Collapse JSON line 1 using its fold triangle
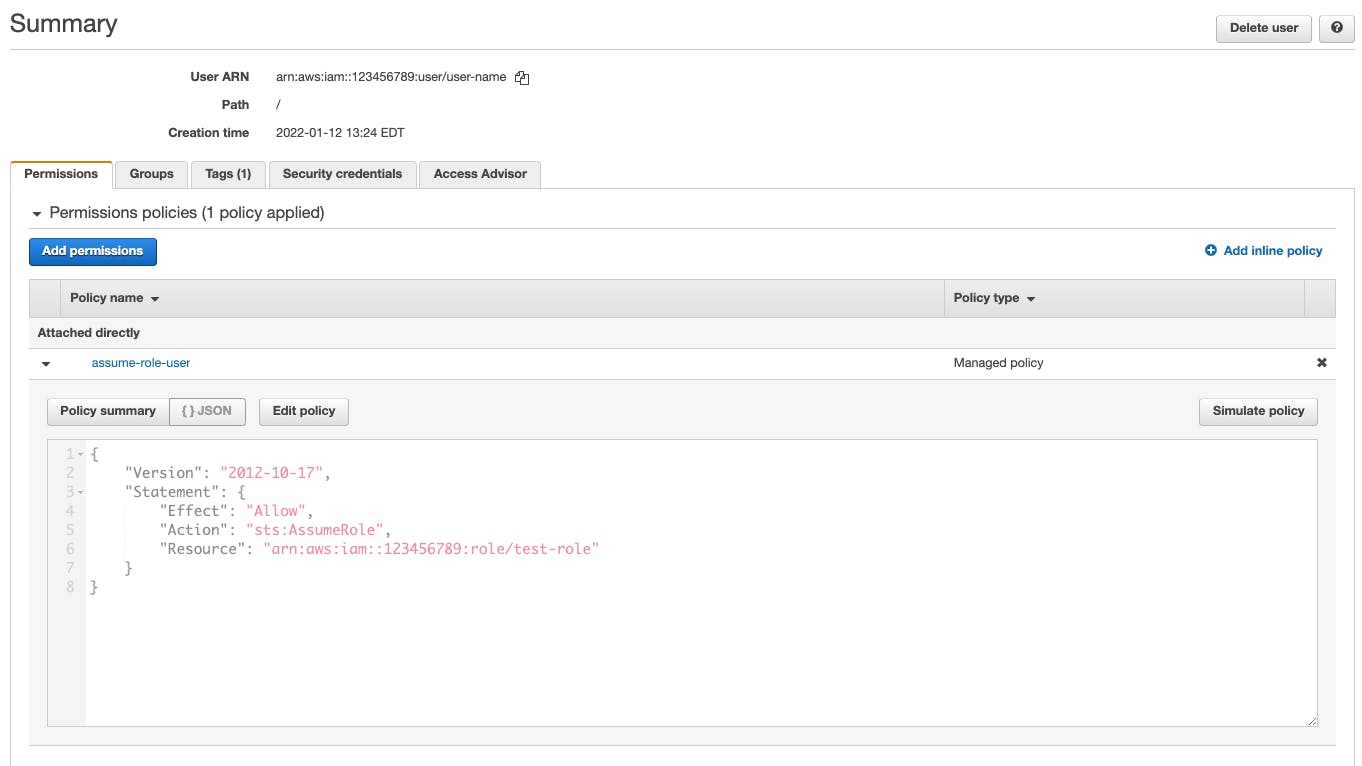The image size is (1362, 766). point(79,453)
